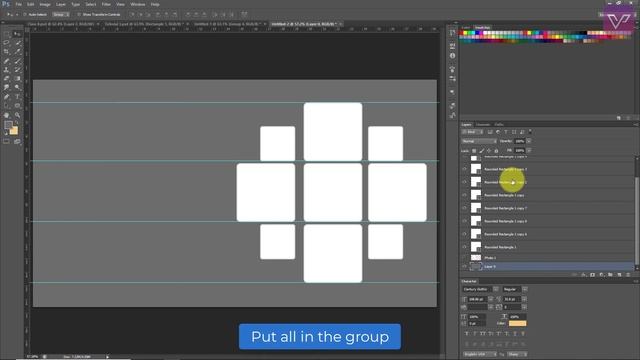Open Auto-Select Group dropdown
Viewport: 640px width, 360px height.
pyautogui.click(x=60, y=14)
